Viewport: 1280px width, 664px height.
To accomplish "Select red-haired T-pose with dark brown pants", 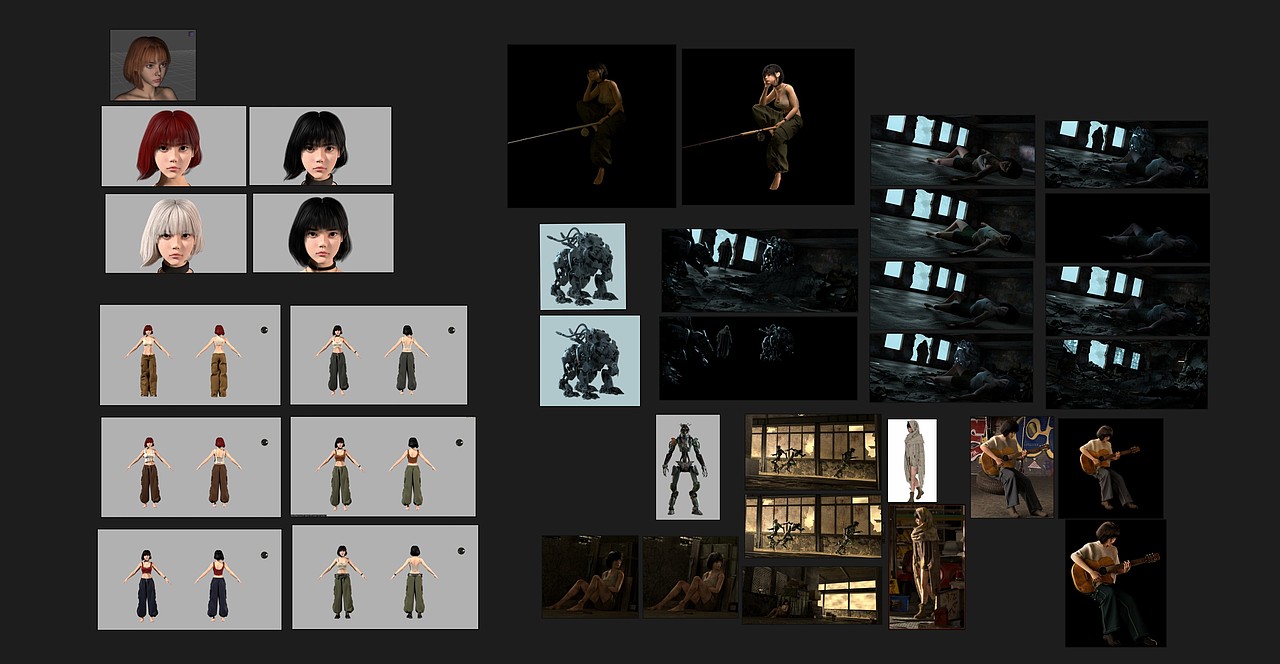I will [x=190, y=467].
